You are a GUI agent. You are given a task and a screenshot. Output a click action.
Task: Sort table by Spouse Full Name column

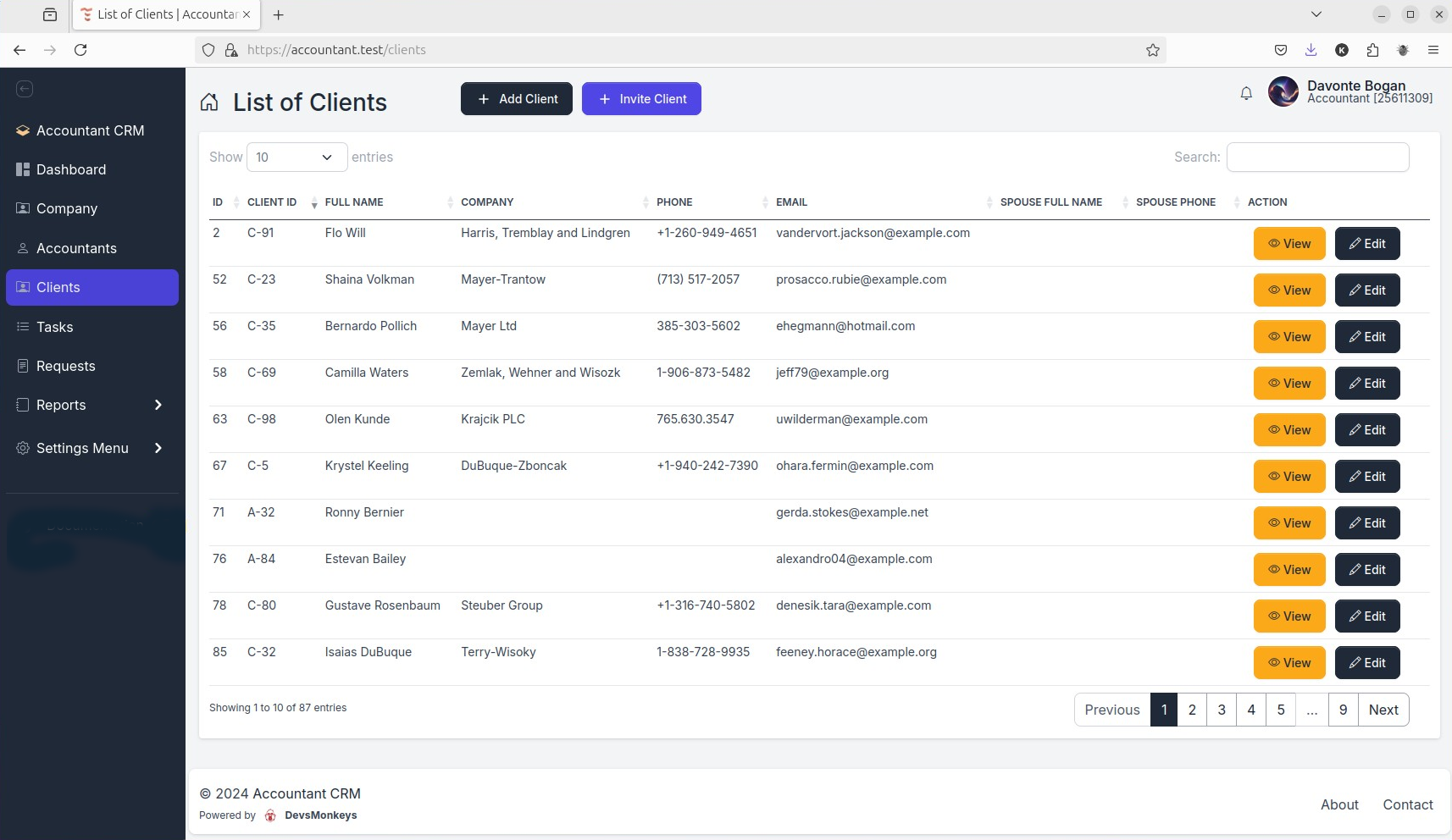pyautogui.click(x=1051, y=202)
